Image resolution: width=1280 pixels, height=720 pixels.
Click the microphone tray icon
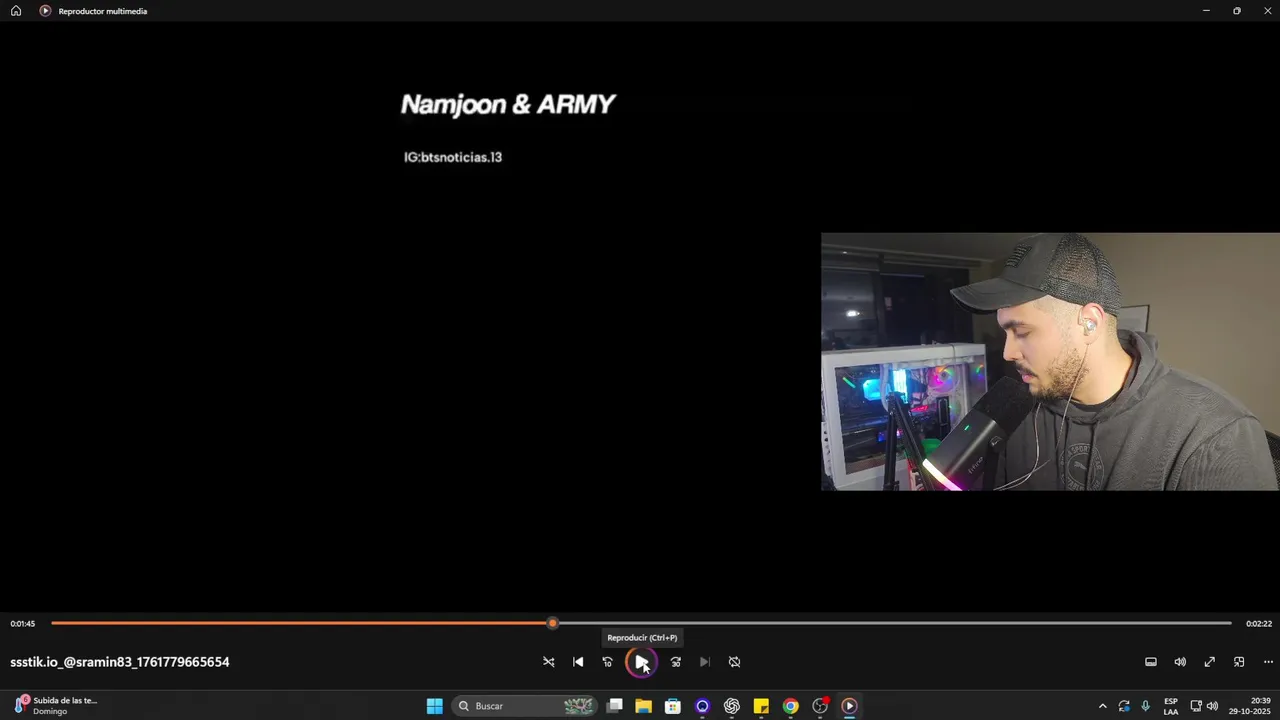point(1145,706)
